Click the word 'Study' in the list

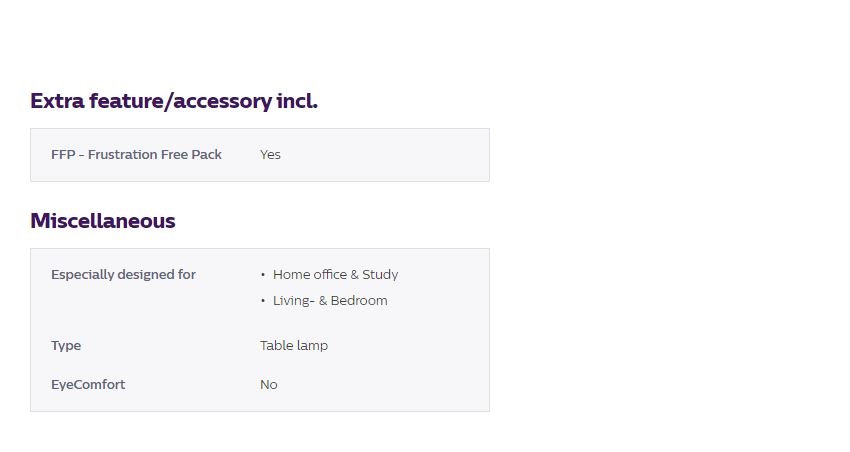(x=380, y=275)
